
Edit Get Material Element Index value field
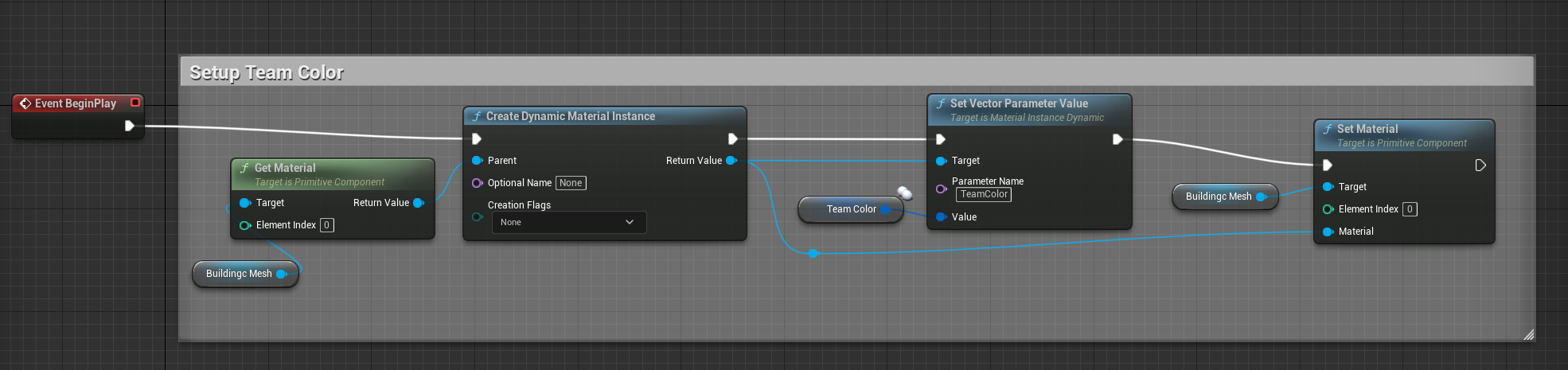(326, 225)
